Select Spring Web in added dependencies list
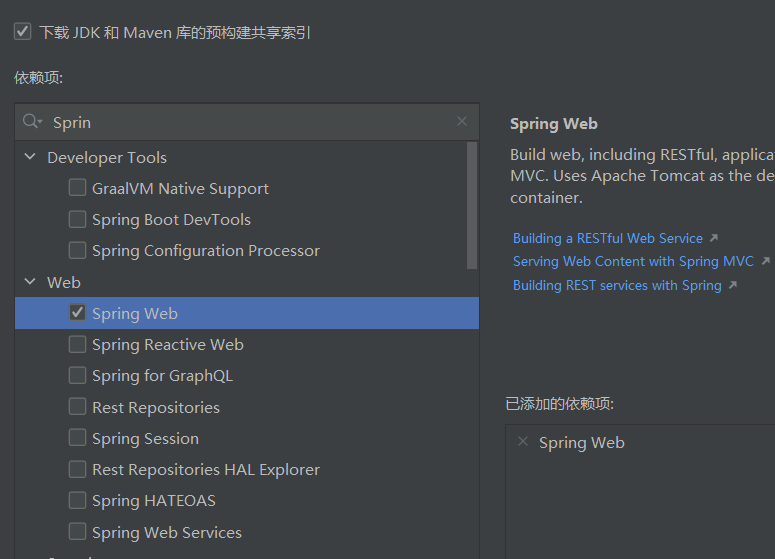The width and height of the screenshot is (775, 559). [582, 443]
